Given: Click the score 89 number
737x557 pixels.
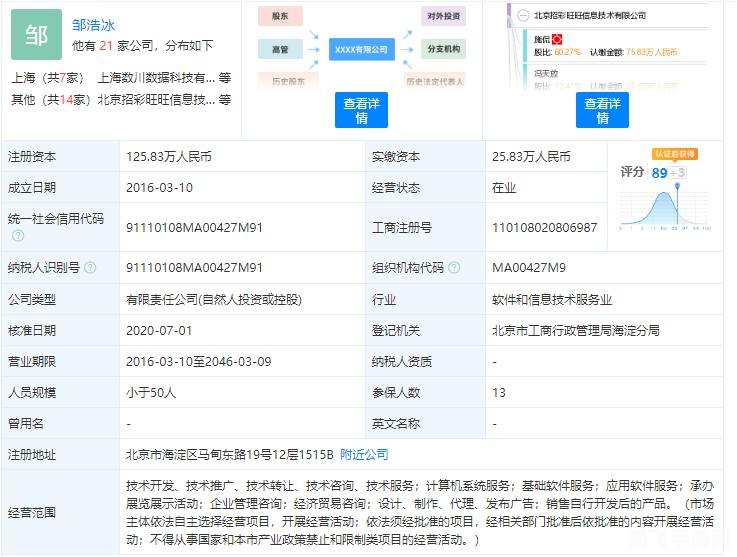Looking at the screenshot, I should click(659, 172).
